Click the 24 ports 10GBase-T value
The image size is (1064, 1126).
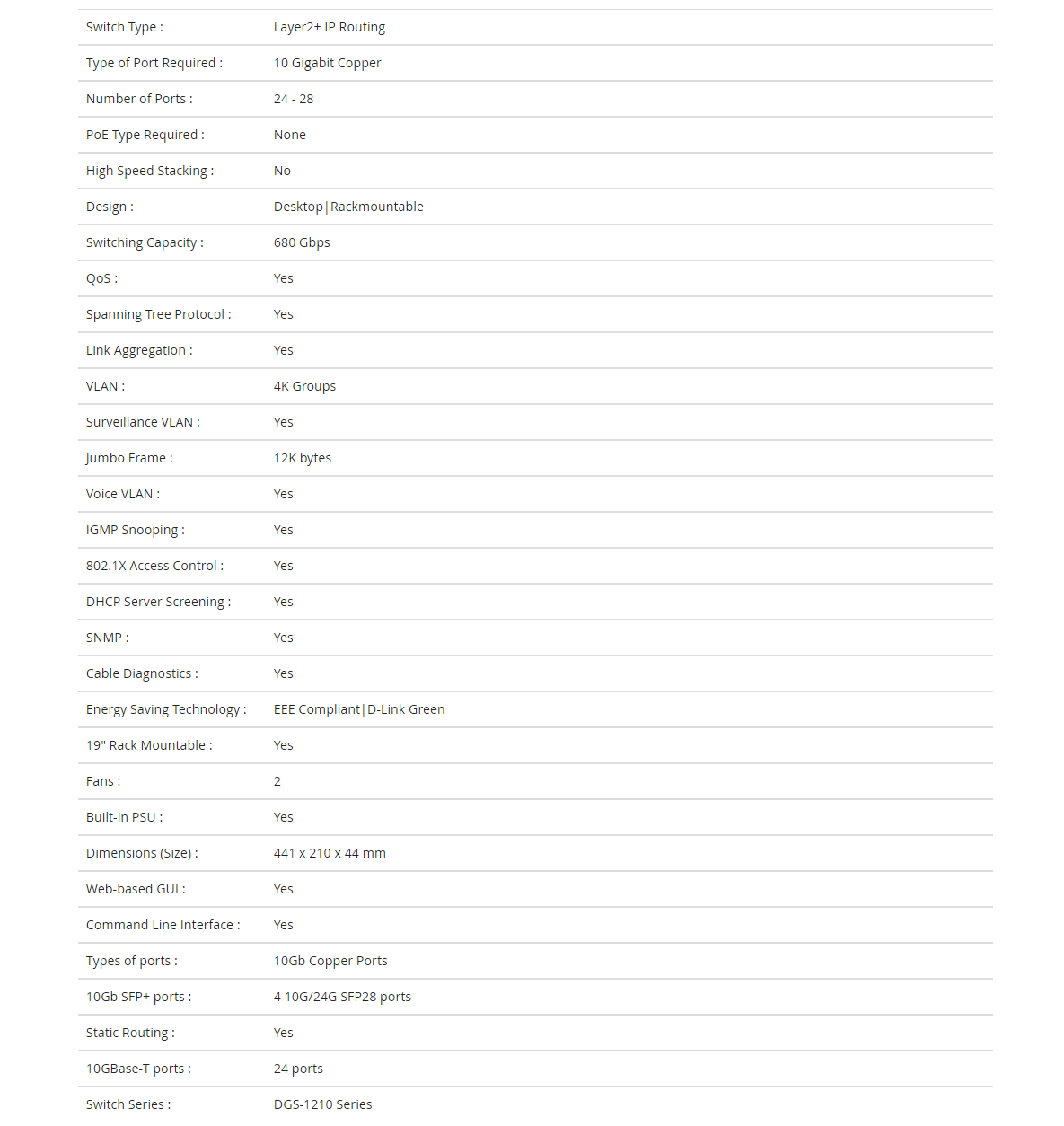[298, 1069]
